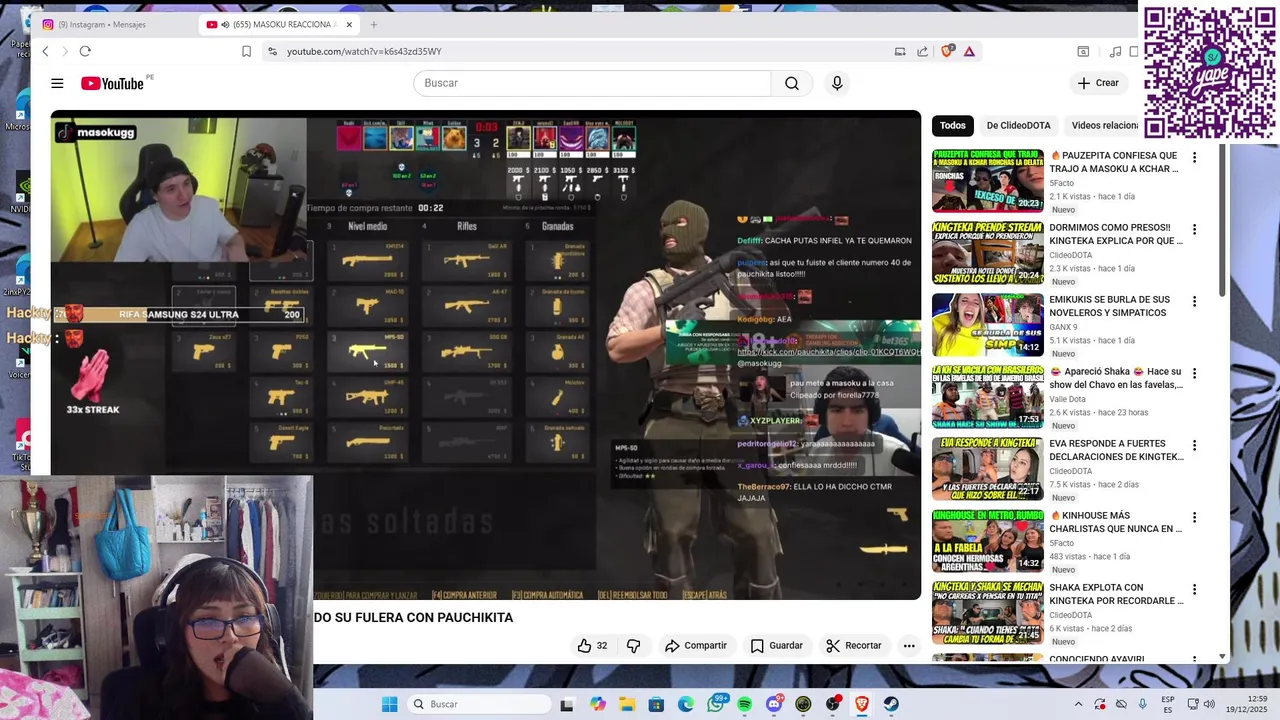Open the SHAKA EXPLOTA video thumbnail
This screenshot has height=720, width=1280.
coord(988,613)
